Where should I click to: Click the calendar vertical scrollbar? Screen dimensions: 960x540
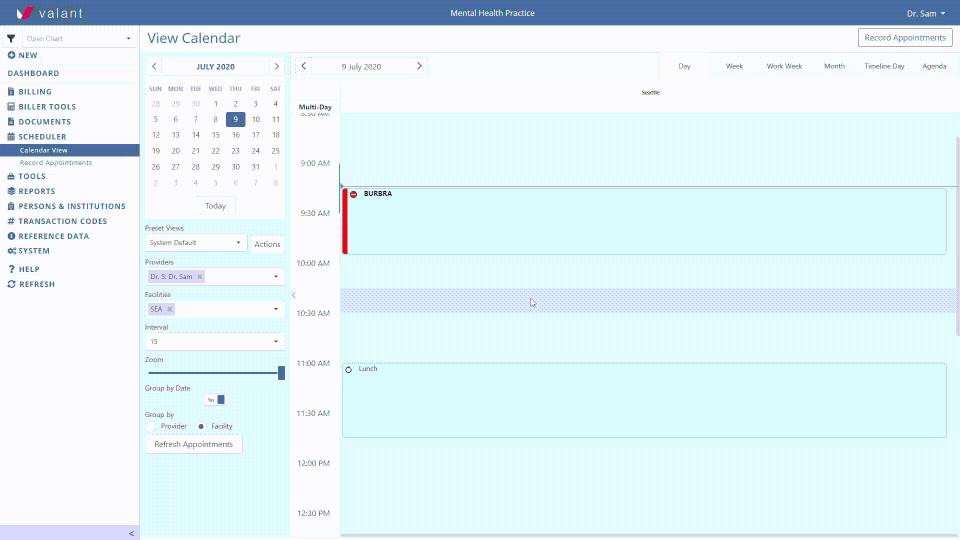(x=958, y=236)
